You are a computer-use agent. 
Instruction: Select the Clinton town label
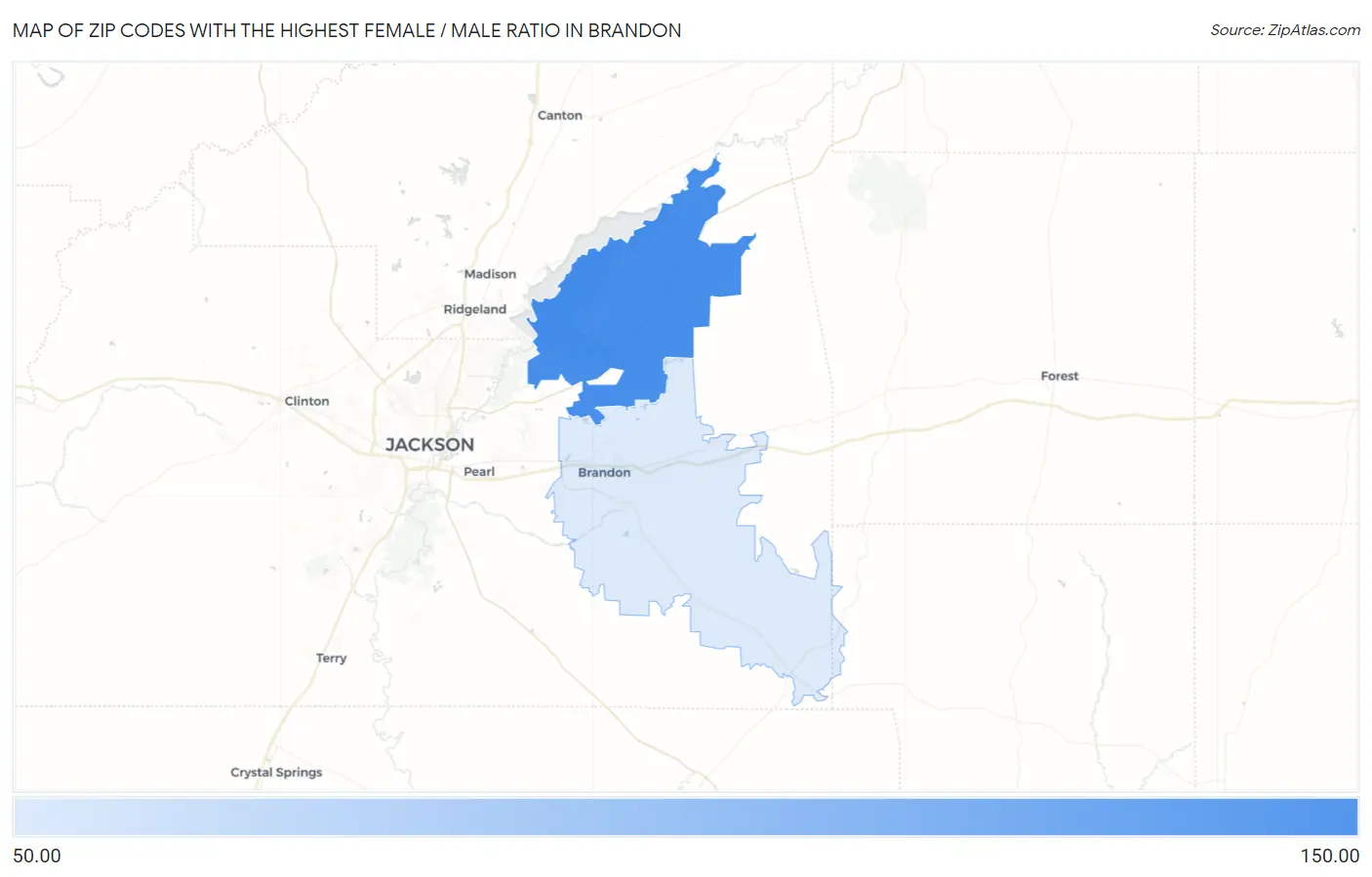pos(306,401)
